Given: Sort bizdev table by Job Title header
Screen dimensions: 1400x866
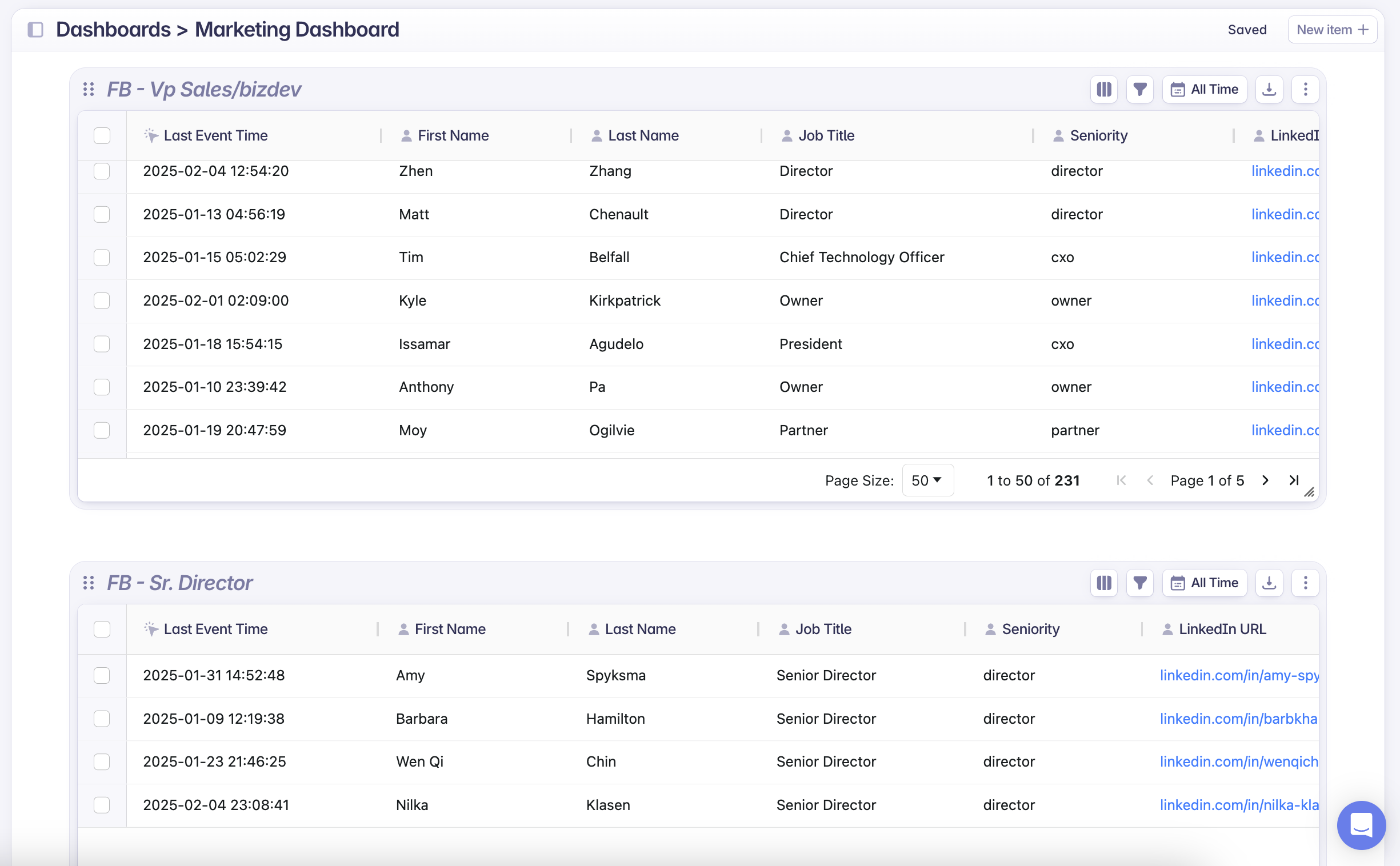Looking at the screenshot, I should coord(826,136).
